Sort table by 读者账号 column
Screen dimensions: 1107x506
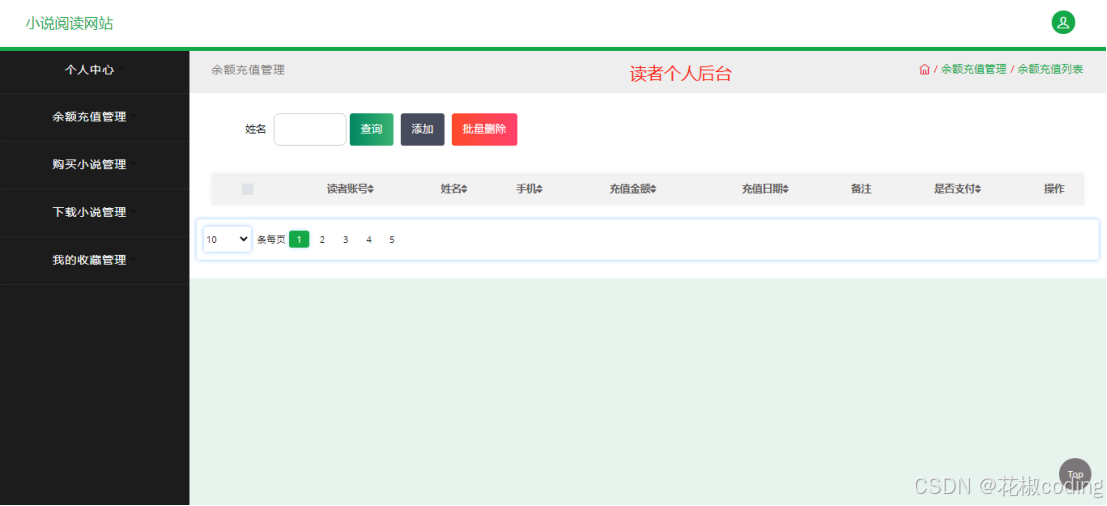click(350, 189)
